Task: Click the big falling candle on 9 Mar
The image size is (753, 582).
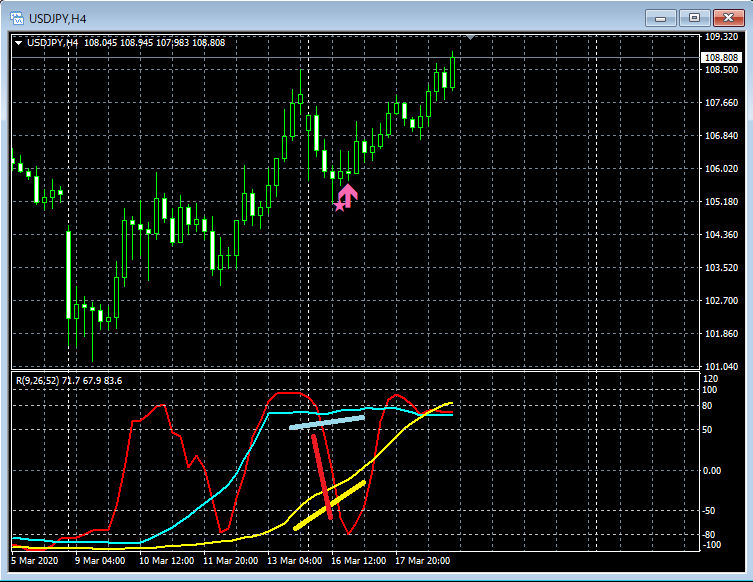Action: 69,275
